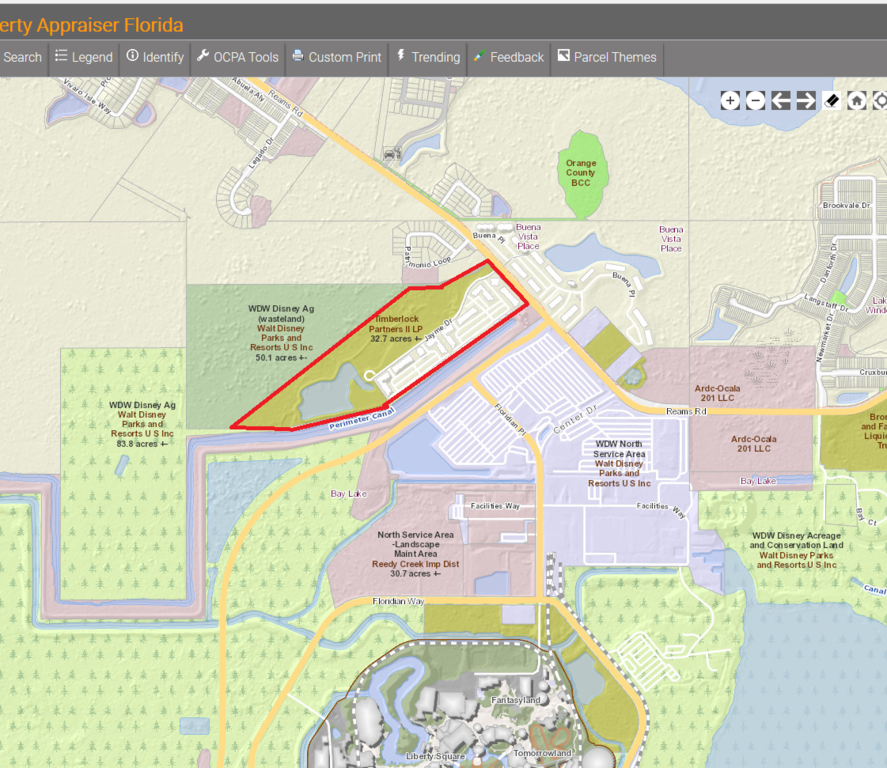The height and width of the screenshot is (768, 887).
Task: Click the home extent icon
Action: coord(857,100)
